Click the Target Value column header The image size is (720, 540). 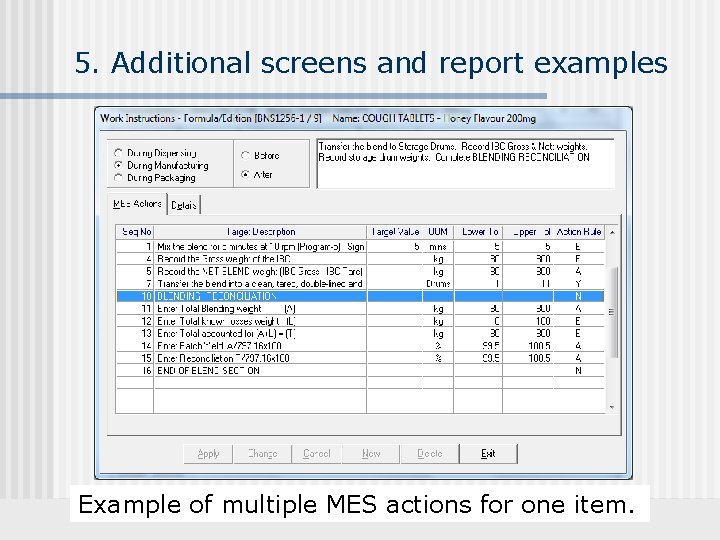[394, 232]
